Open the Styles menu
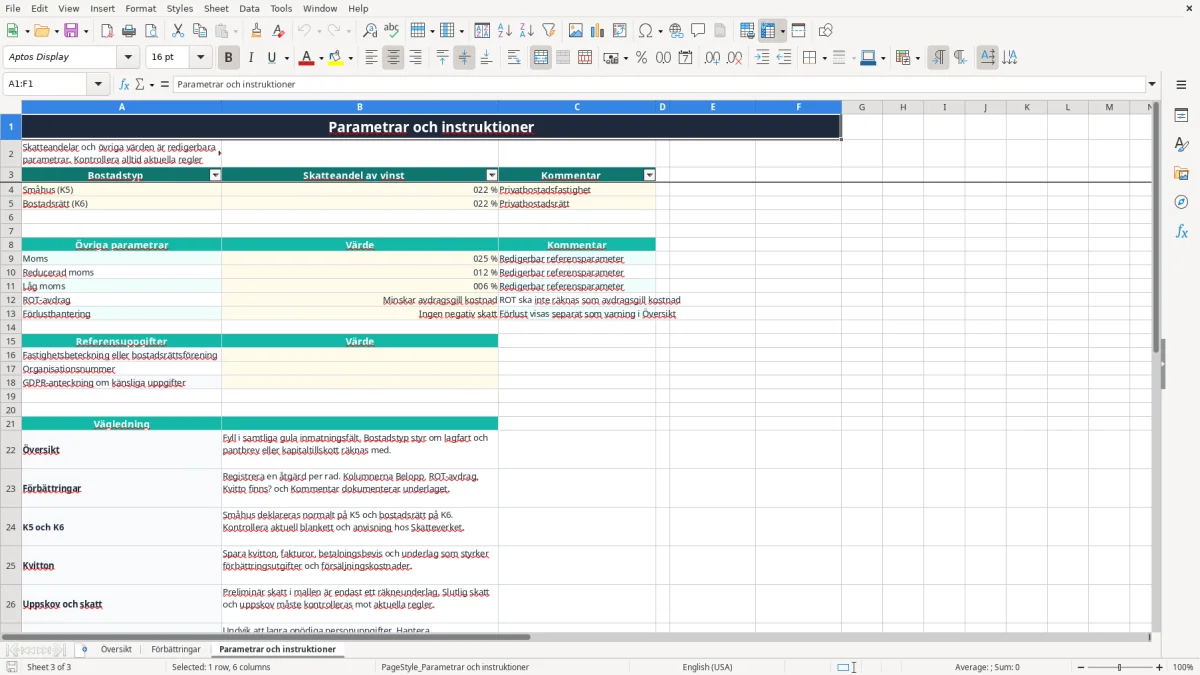The image size is (1200, 675). 180,8
